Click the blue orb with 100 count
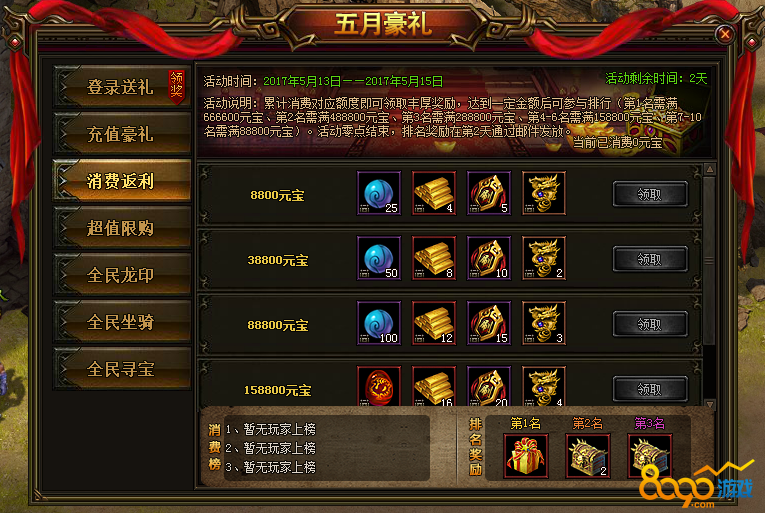765x513 pixels. (379, 323)
